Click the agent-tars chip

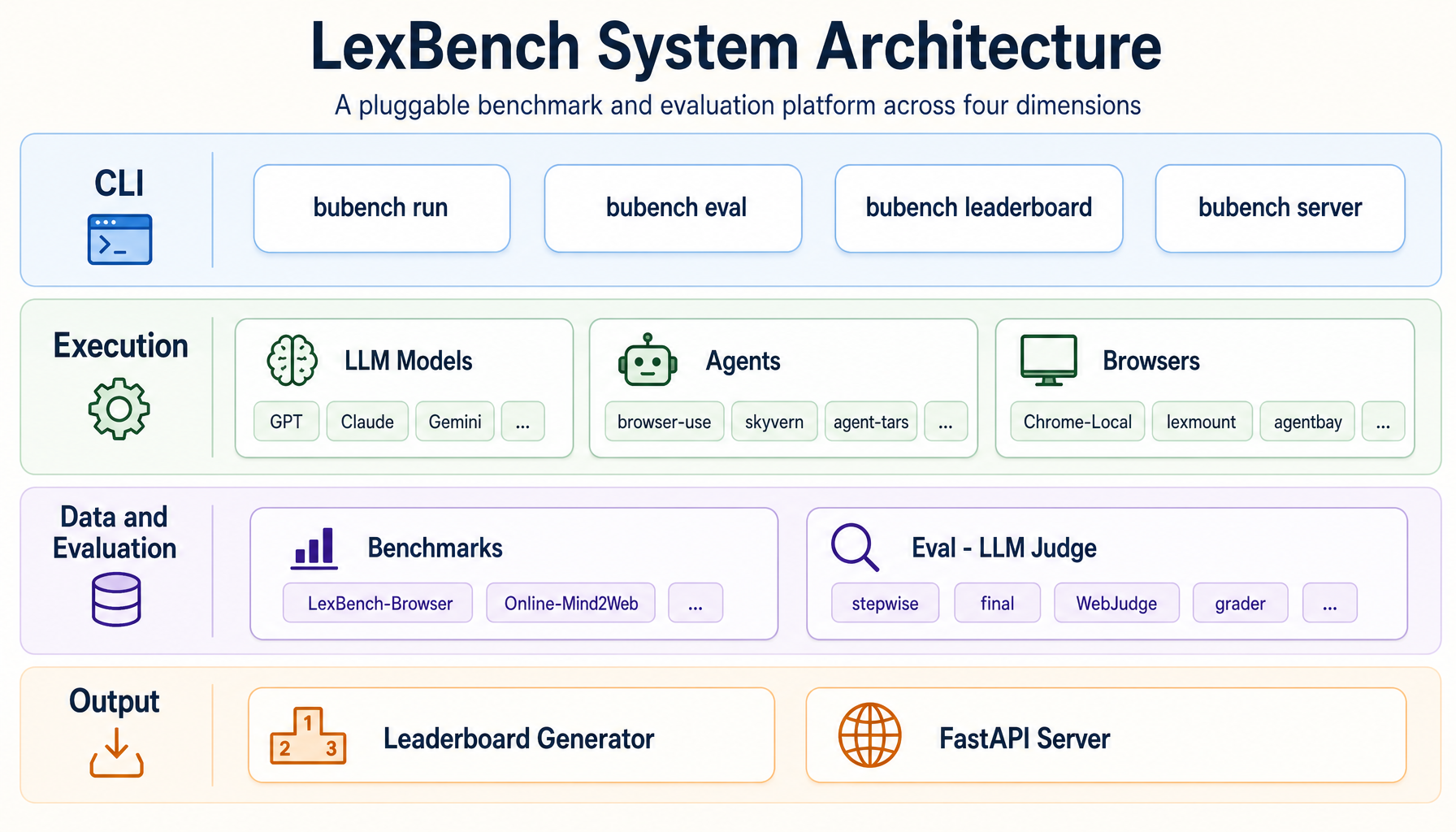point(871,422)
